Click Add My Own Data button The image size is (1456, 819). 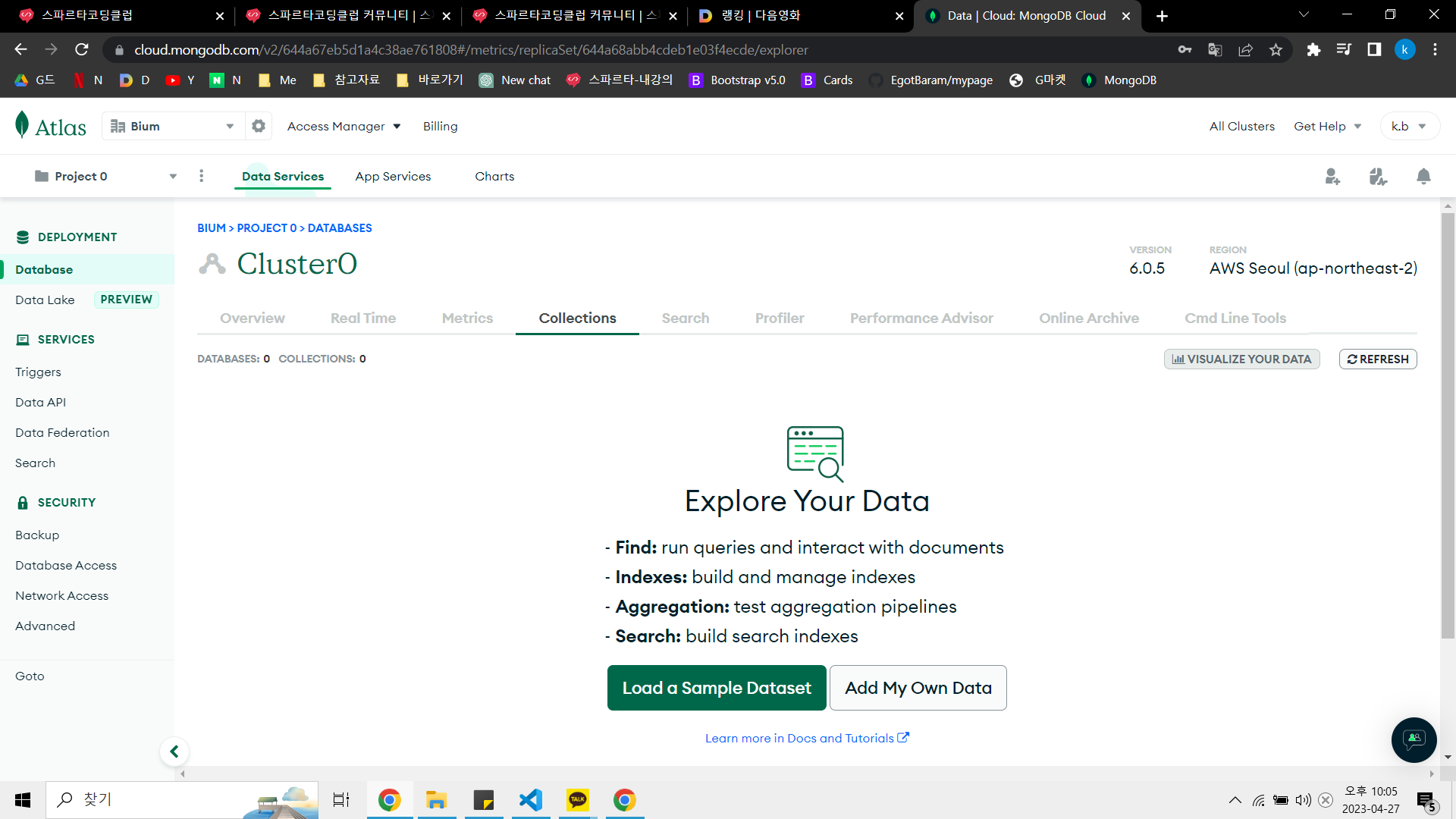pos(918,688)
